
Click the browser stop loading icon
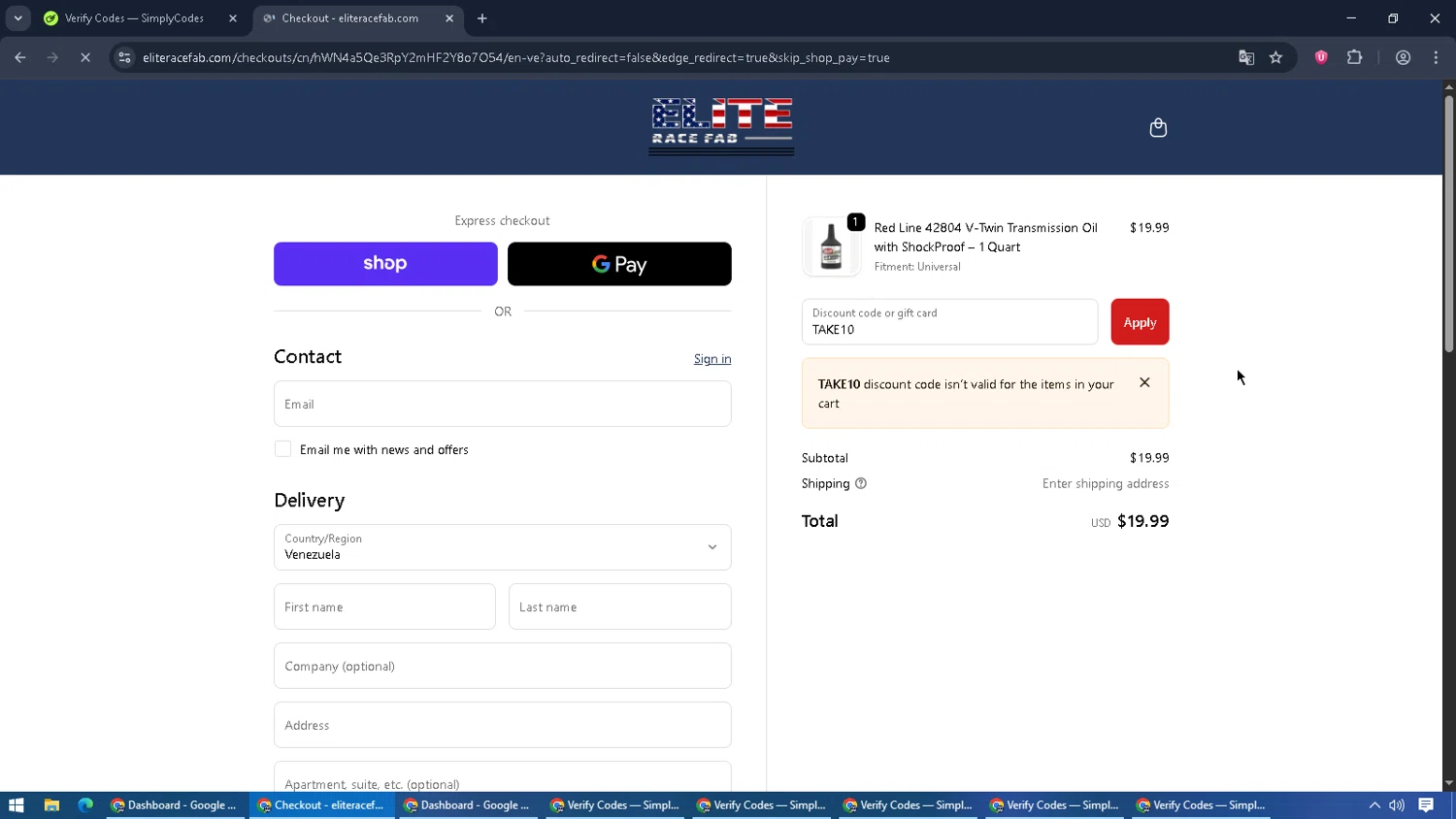coord(85,57)
